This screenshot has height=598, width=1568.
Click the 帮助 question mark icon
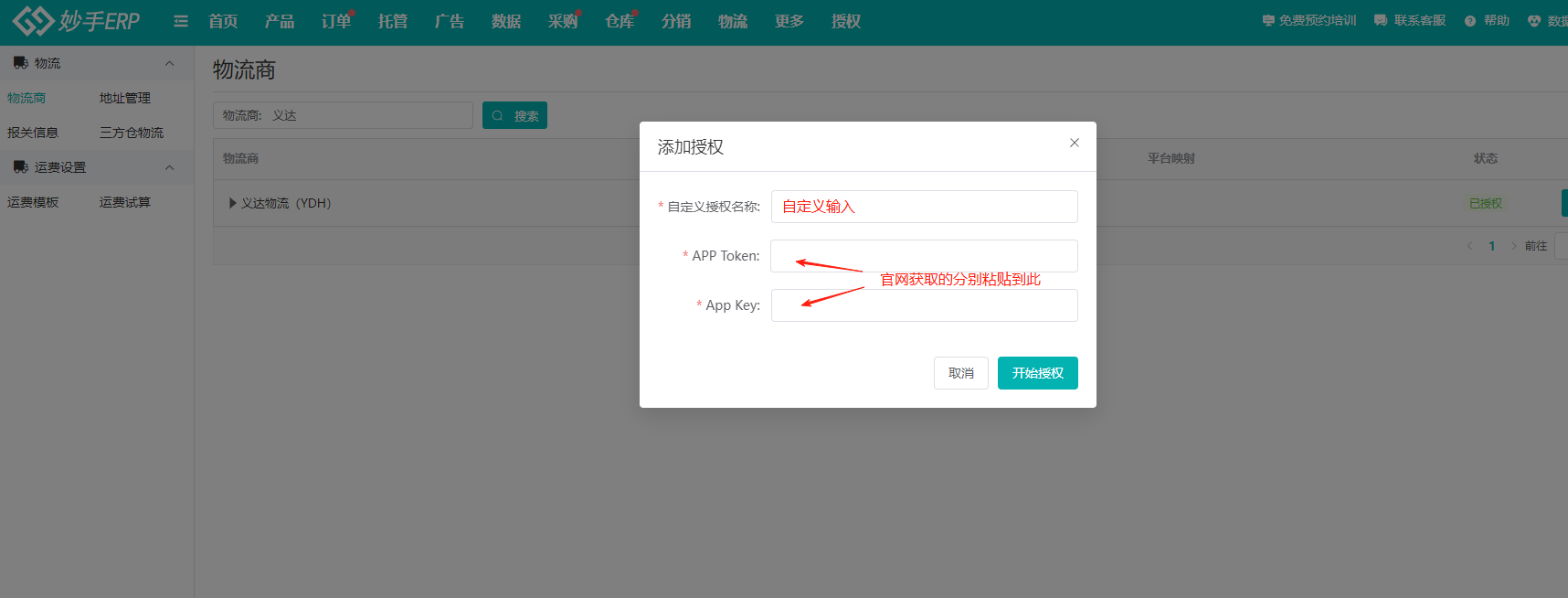point(1470,21)
